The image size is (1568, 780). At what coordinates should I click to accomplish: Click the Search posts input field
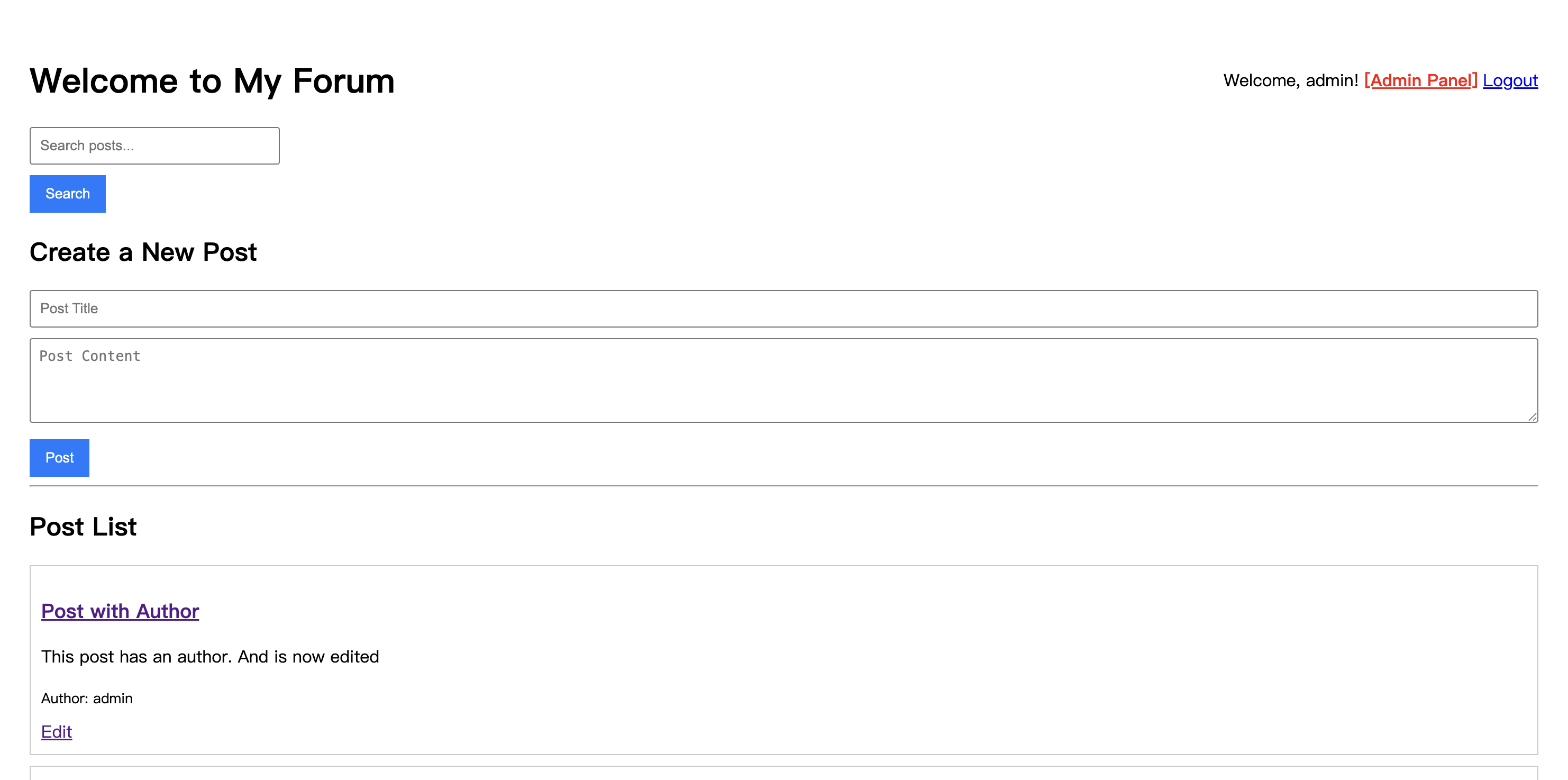point(154,146)
